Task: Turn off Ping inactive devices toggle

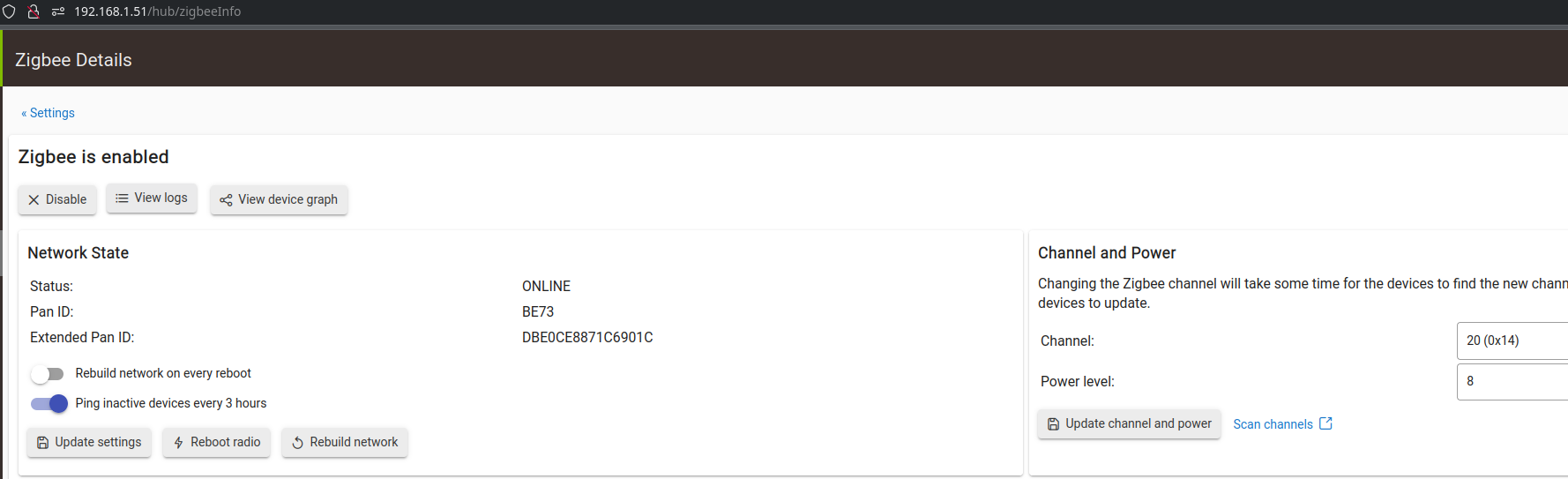Action: 49,404
